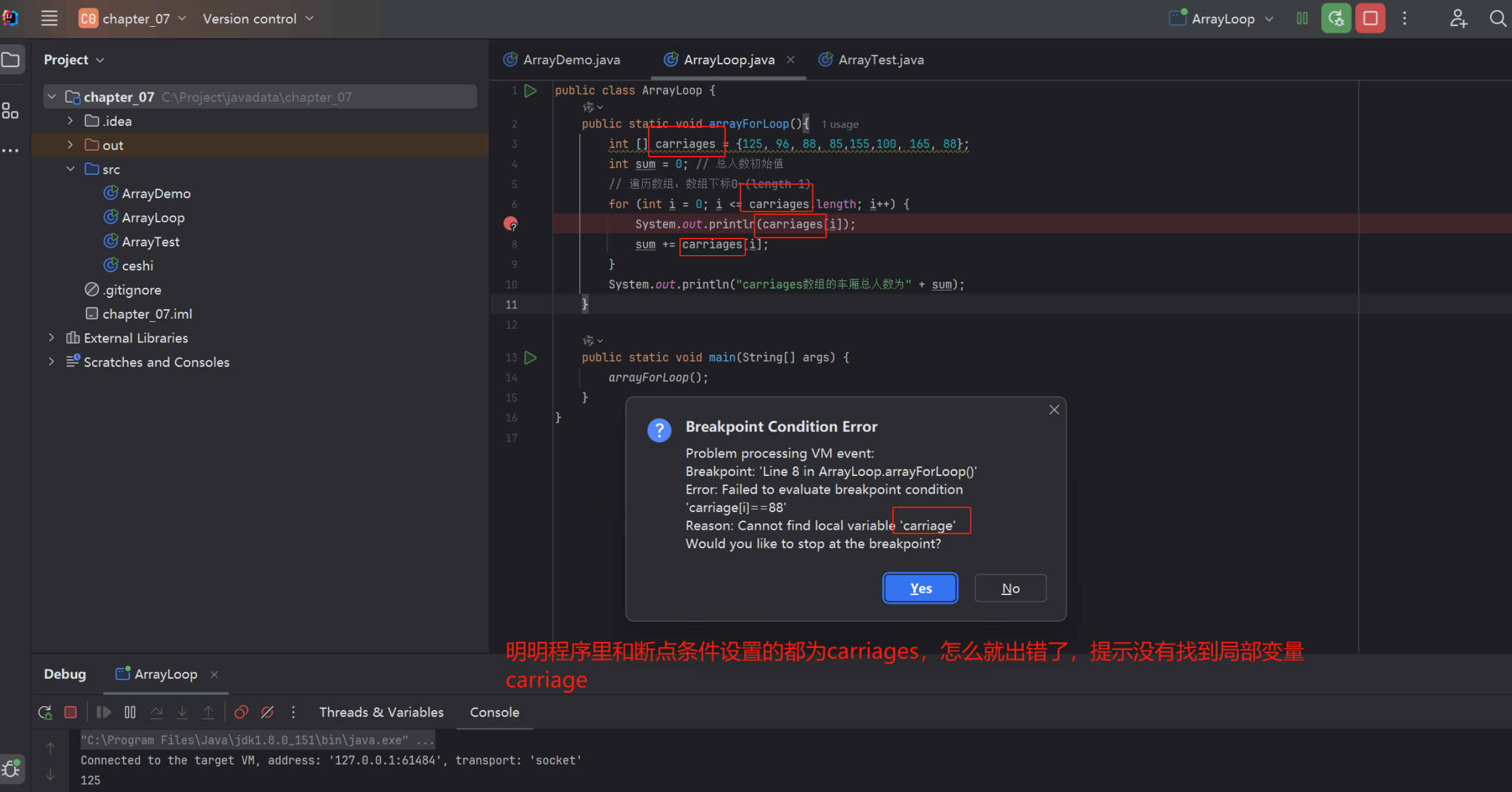1512x792 pixels.
Task: Run ArrayLoop class from line 1 gutter
Action: tap(531, 90)
